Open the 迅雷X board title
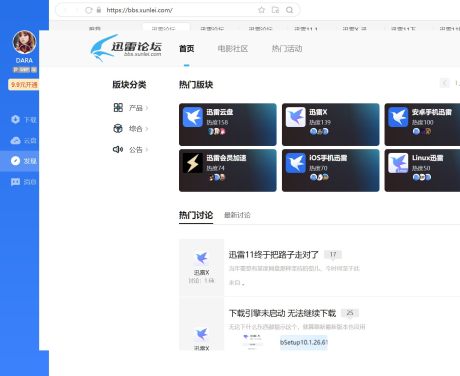The width and height of the screenshot is (460, 376). [x=318, y=112]
